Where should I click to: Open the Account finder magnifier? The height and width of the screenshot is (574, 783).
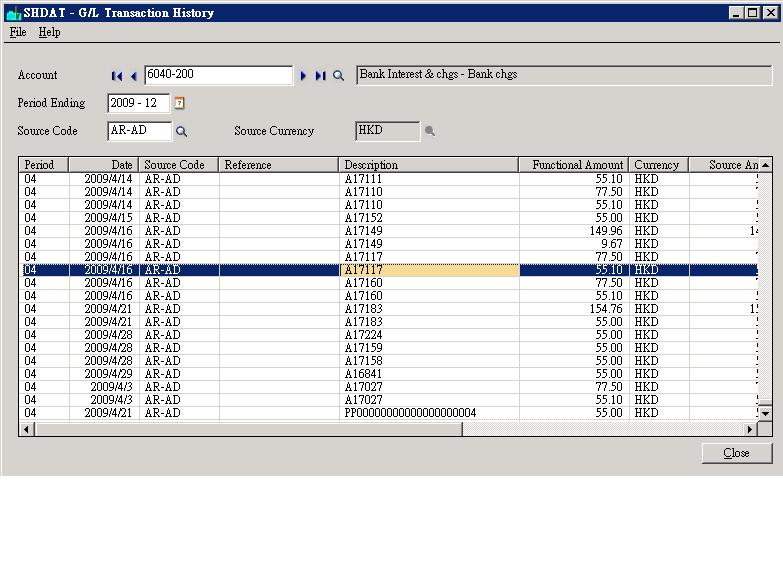tap(339, 76)
